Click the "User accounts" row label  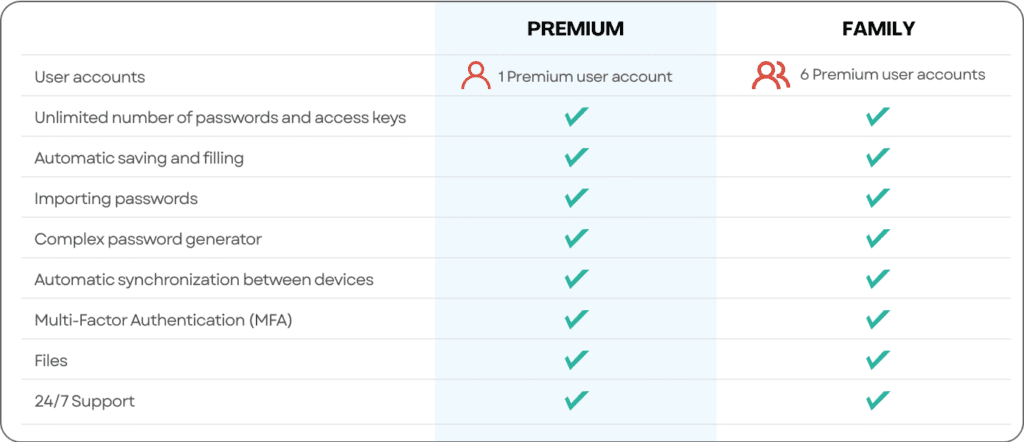point(90,77)
